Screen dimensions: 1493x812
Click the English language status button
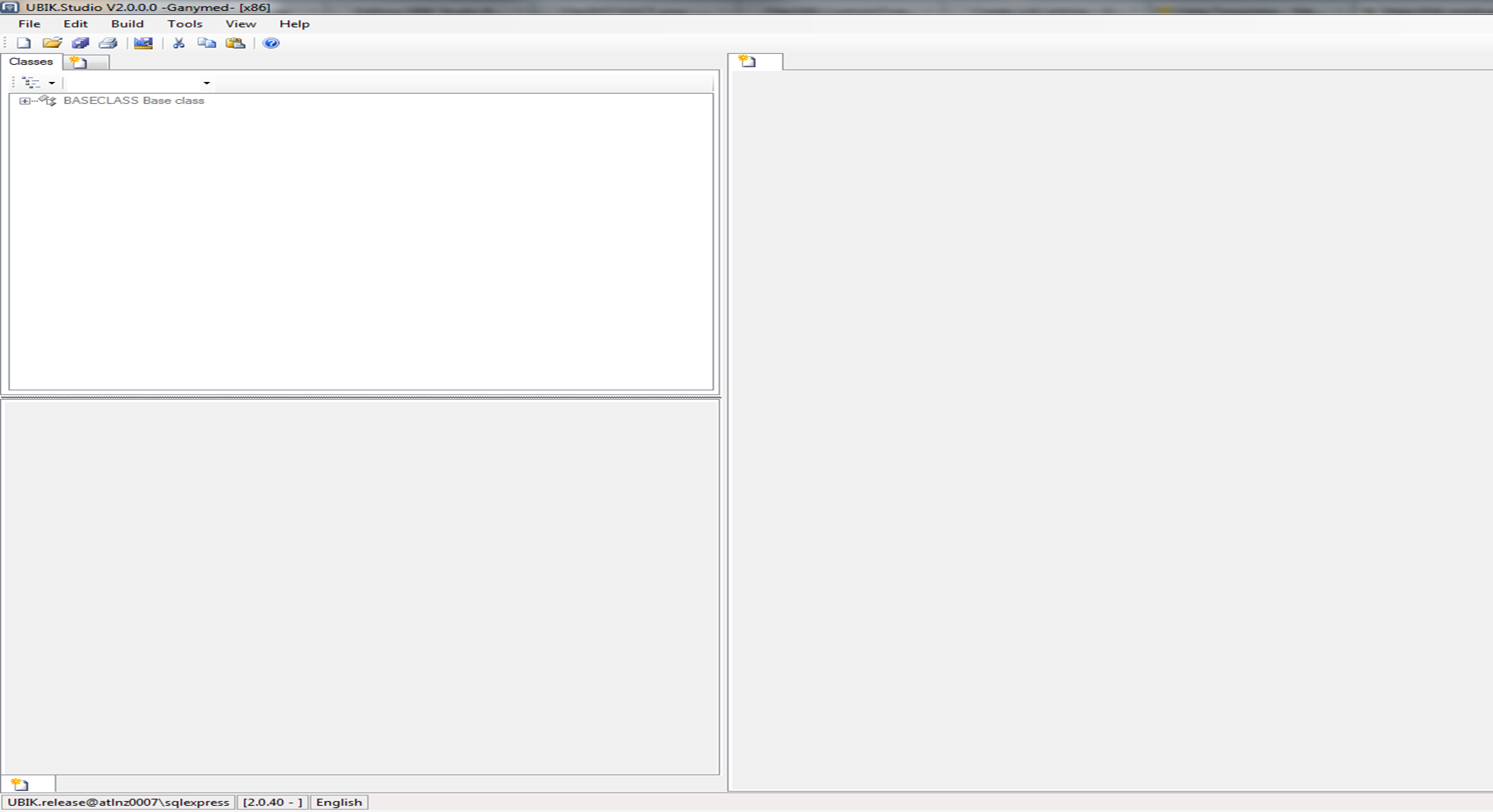tap(339, 802)
